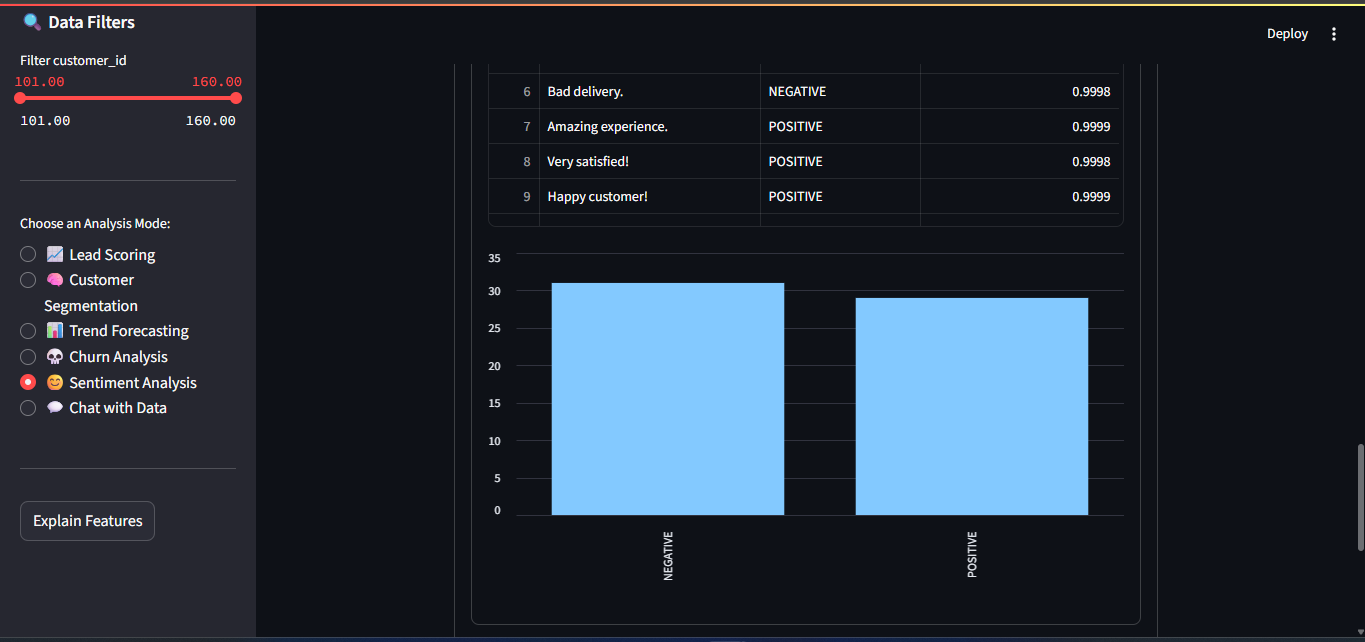Click the POSITIVE bar in the chart
1365x642 pixels.
click(x=971, y=407)
